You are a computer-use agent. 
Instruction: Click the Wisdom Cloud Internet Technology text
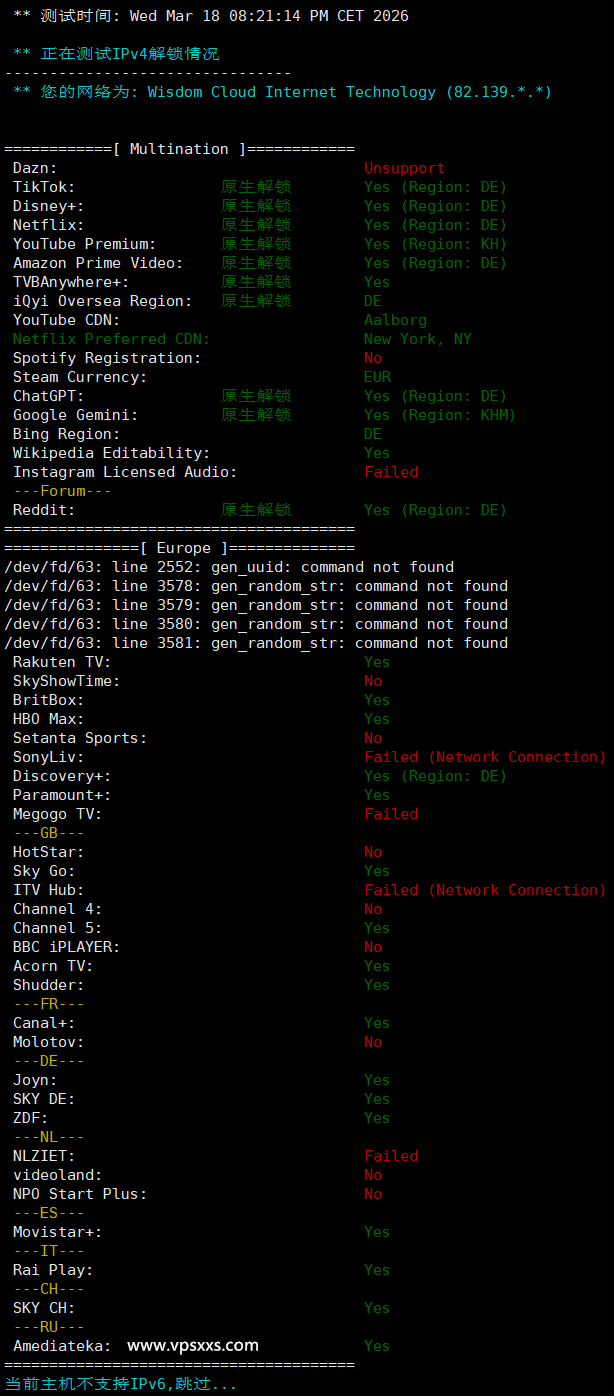(x=291, y=92)
